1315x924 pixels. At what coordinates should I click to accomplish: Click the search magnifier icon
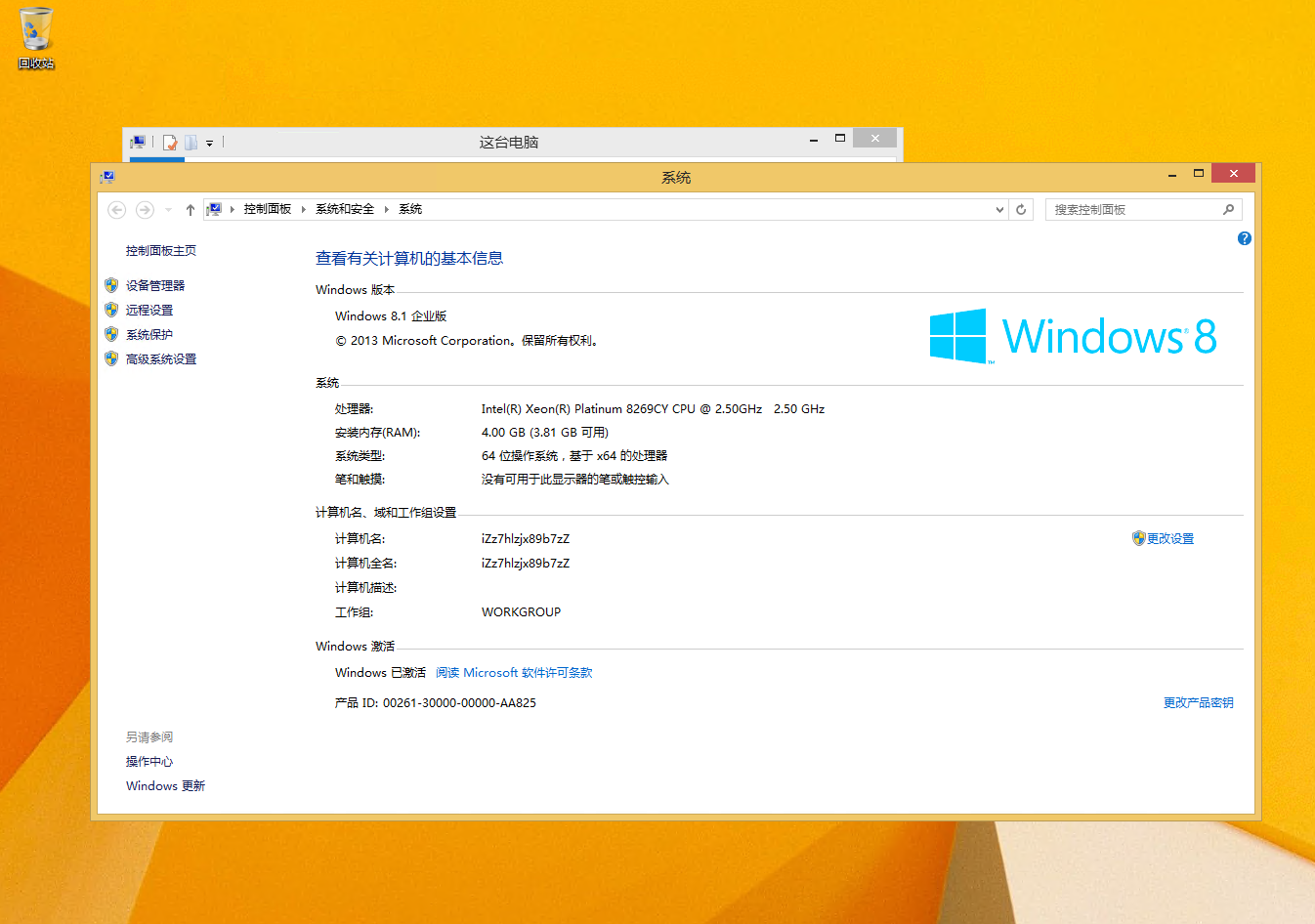(x=1229, y=209)
